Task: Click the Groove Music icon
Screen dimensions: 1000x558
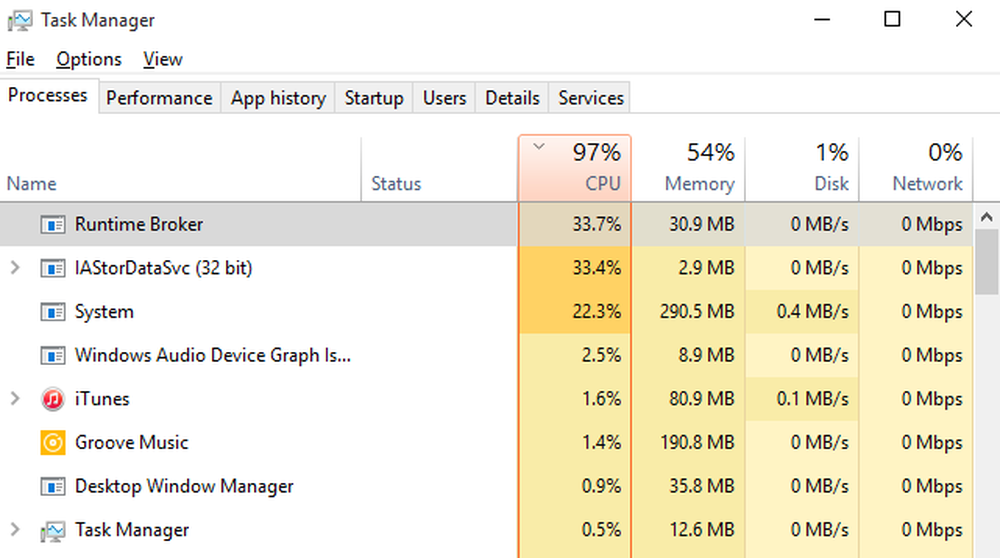Action: pos(52,443)
